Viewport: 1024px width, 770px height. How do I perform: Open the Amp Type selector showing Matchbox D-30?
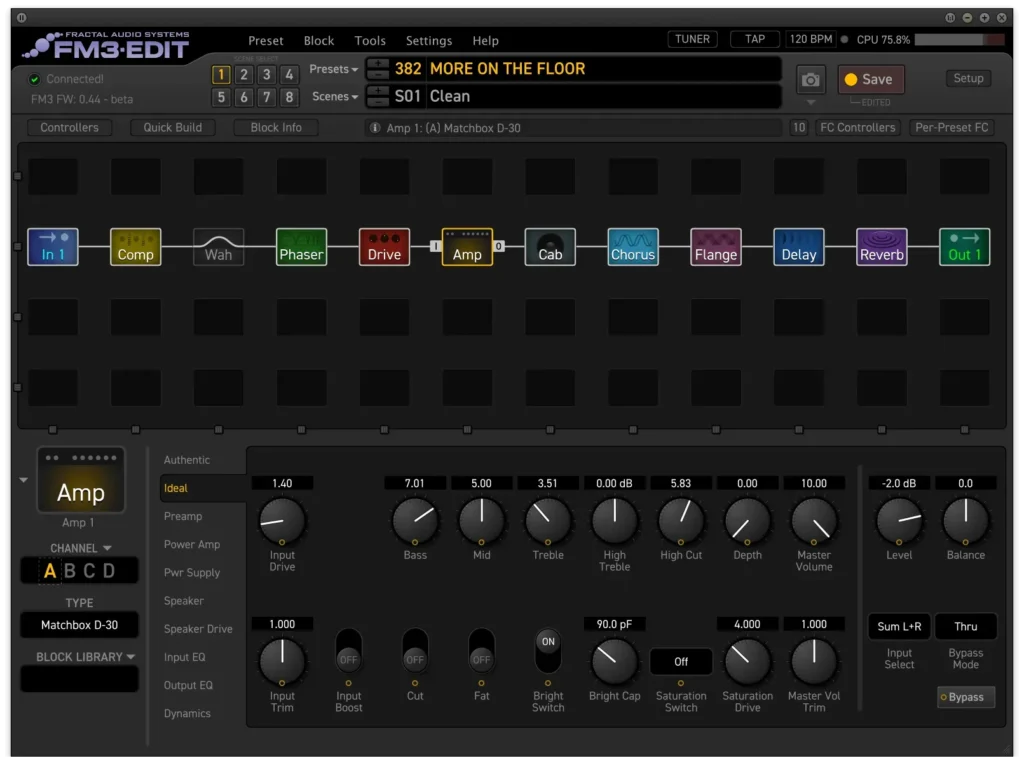pyautogui.click(x=79, y=625)
